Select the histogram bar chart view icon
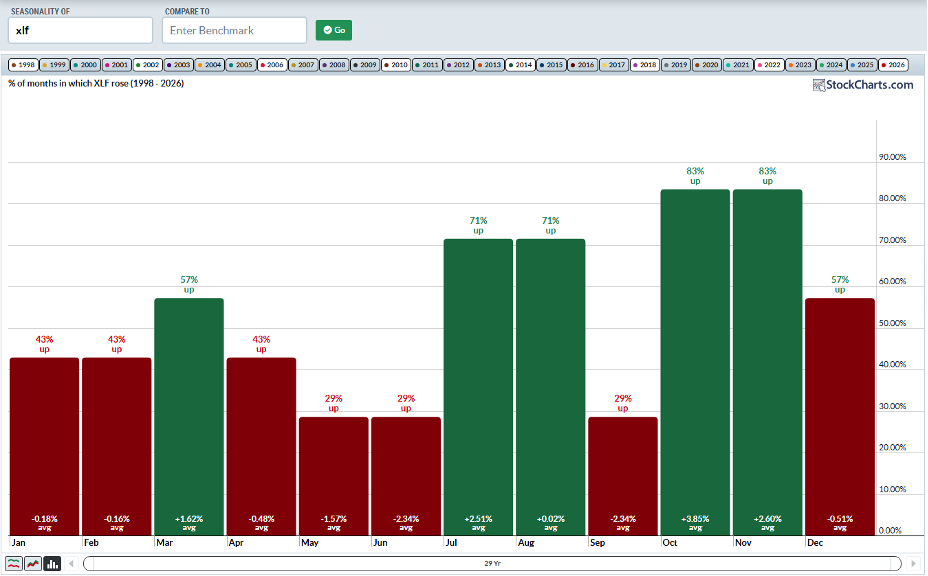928x576 pixels. pyautogui.click(x=52, y=564)
